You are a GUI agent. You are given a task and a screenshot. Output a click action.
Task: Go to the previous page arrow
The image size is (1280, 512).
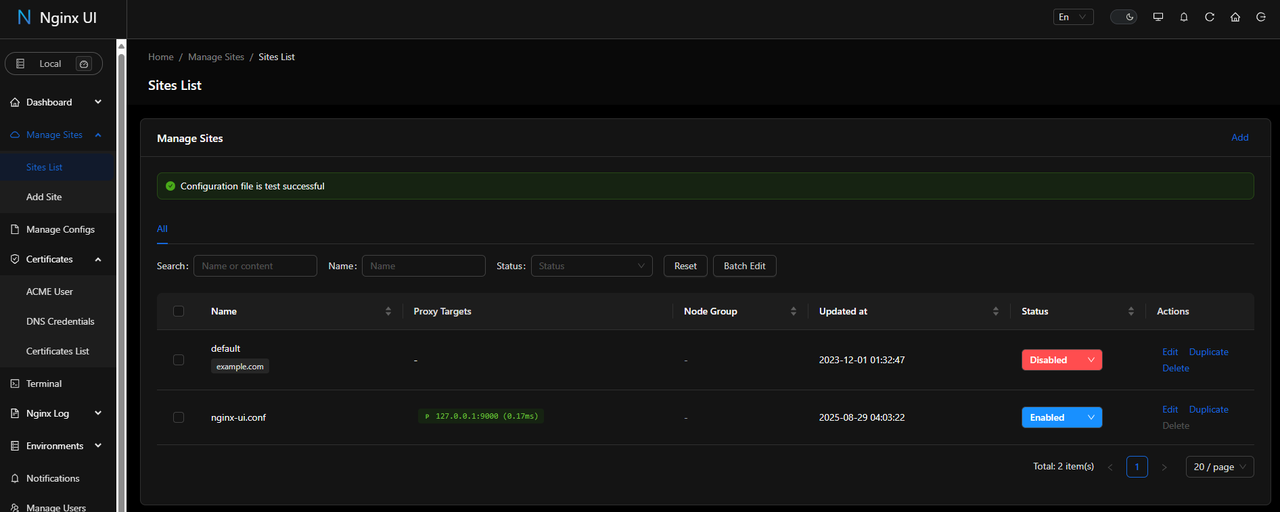click(x=1110, y=467)
